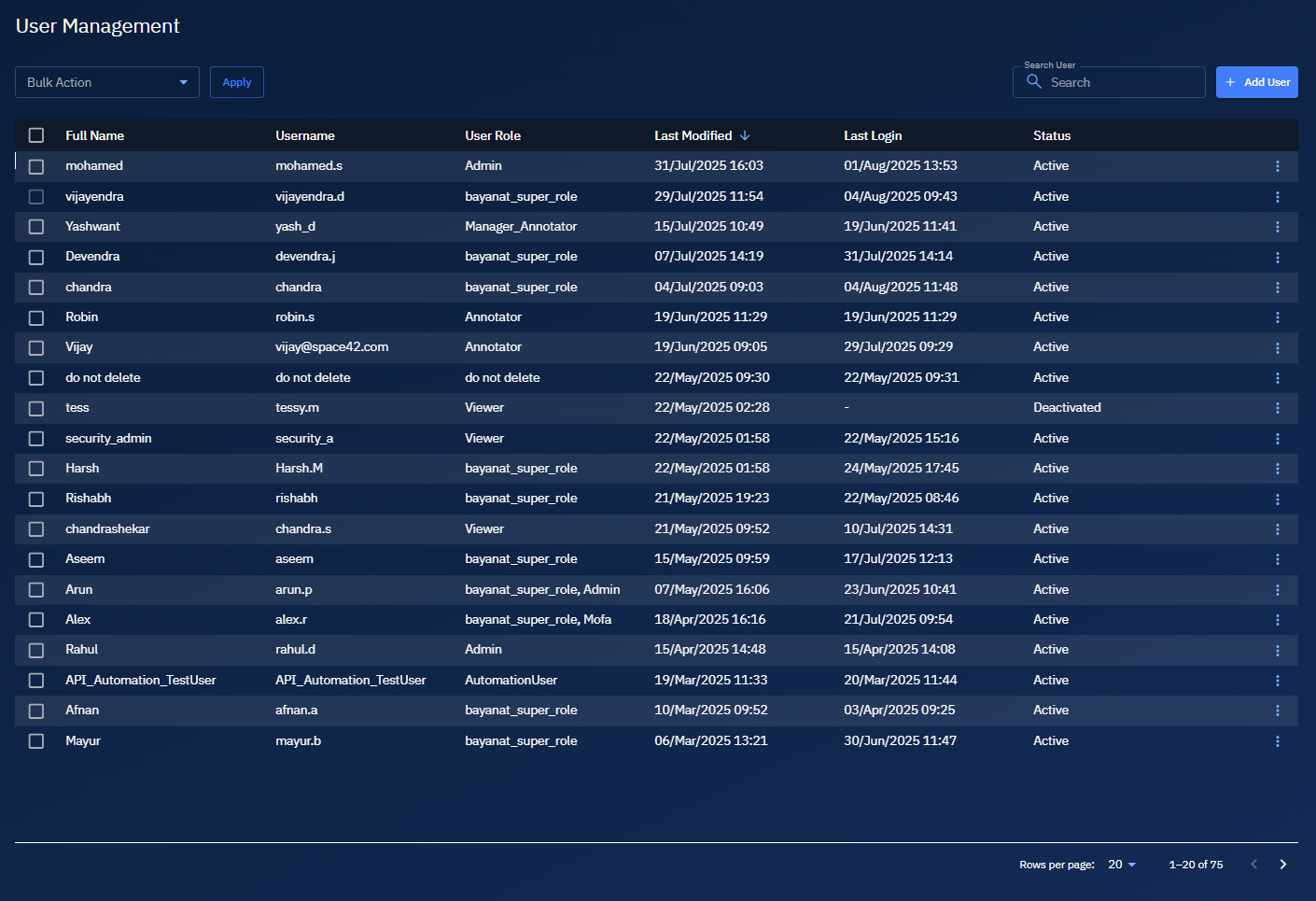Expand the Rows per page selector
This screenshot has width=1316, height=901.
tap(1121, 865)
